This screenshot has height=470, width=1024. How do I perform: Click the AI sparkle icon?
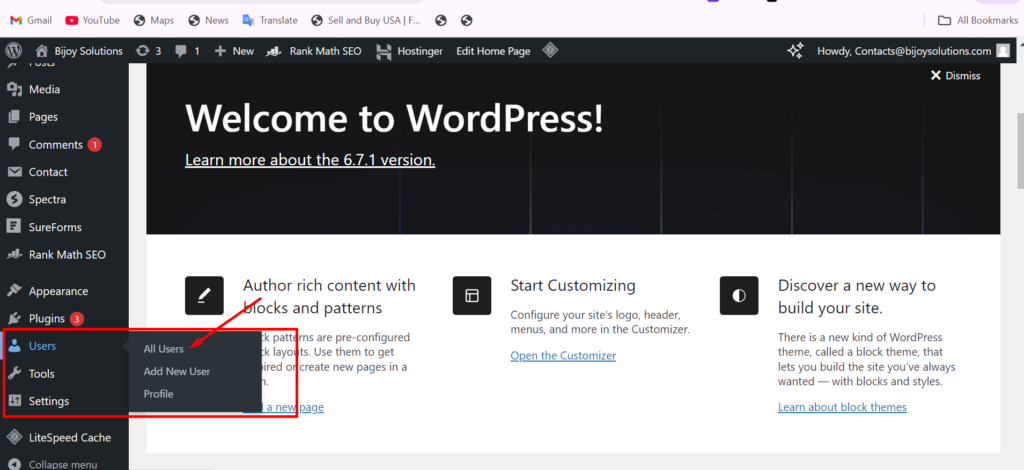[795, 51]
